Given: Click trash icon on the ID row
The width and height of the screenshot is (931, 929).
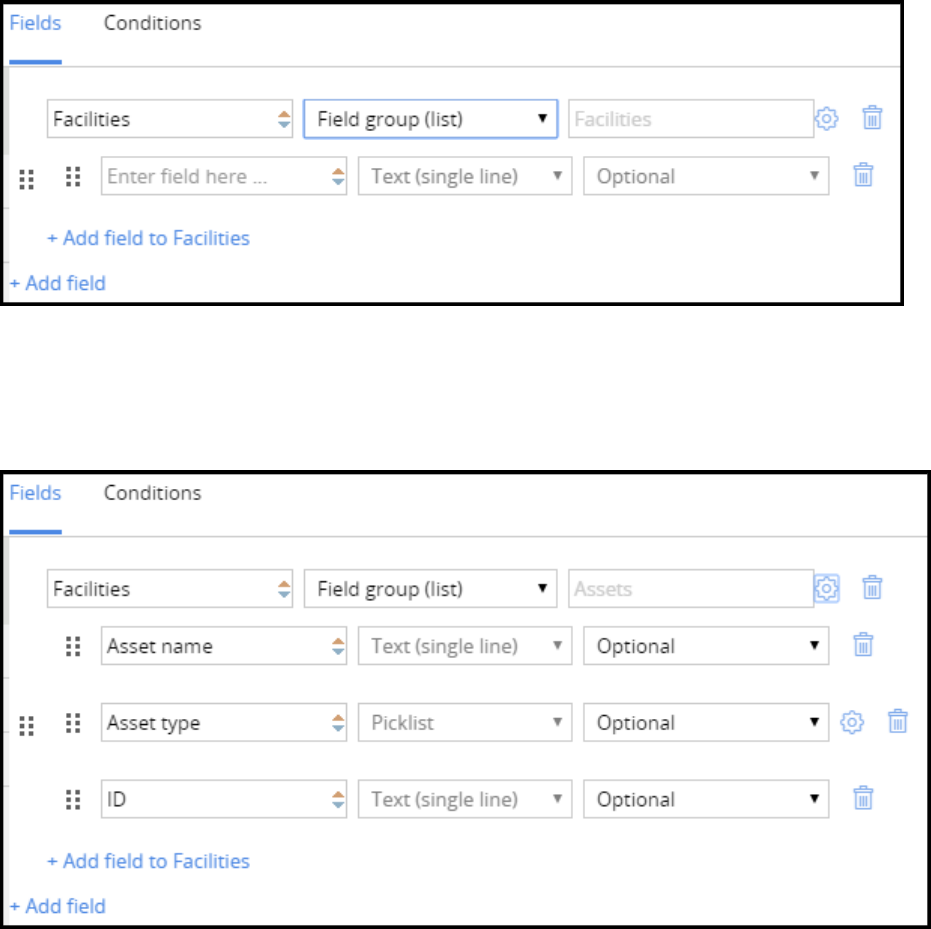Looking at the screenshot, I should 863,799.
